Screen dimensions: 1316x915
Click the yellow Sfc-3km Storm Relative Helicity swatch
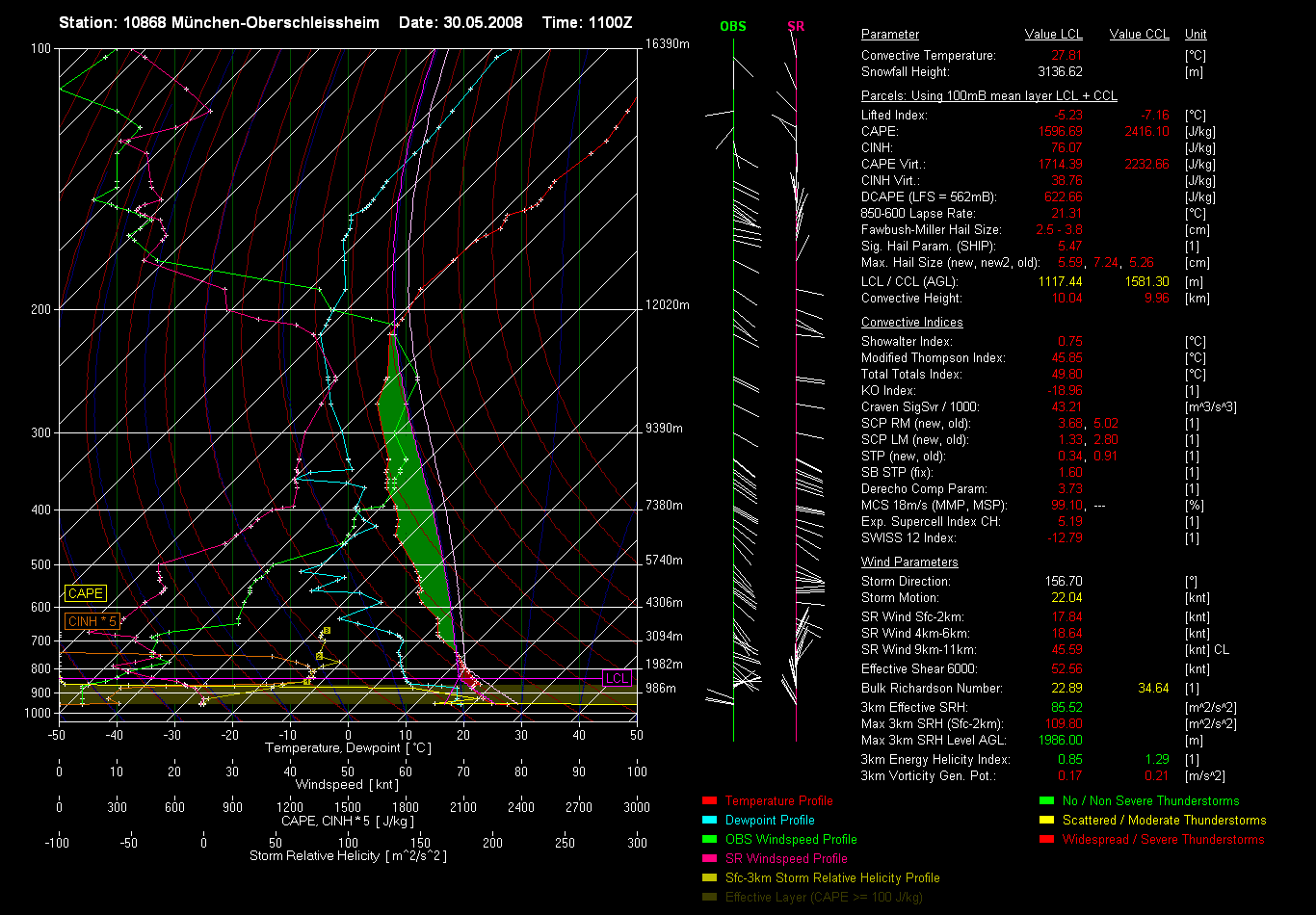710,877
